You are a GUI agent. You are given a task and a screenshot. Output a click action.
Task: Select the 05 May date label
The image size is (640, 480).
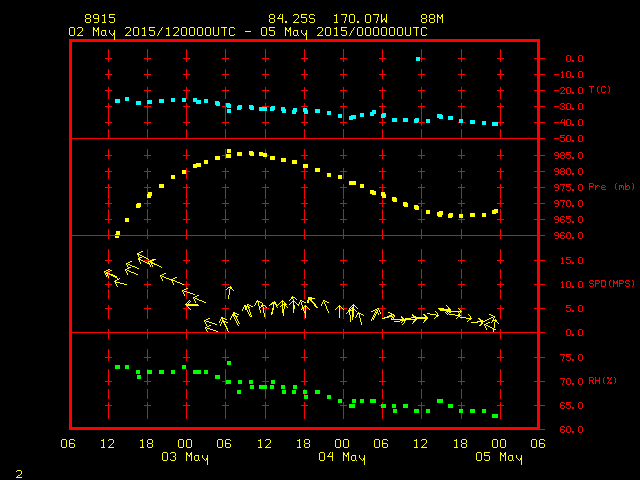coord(499,457)
